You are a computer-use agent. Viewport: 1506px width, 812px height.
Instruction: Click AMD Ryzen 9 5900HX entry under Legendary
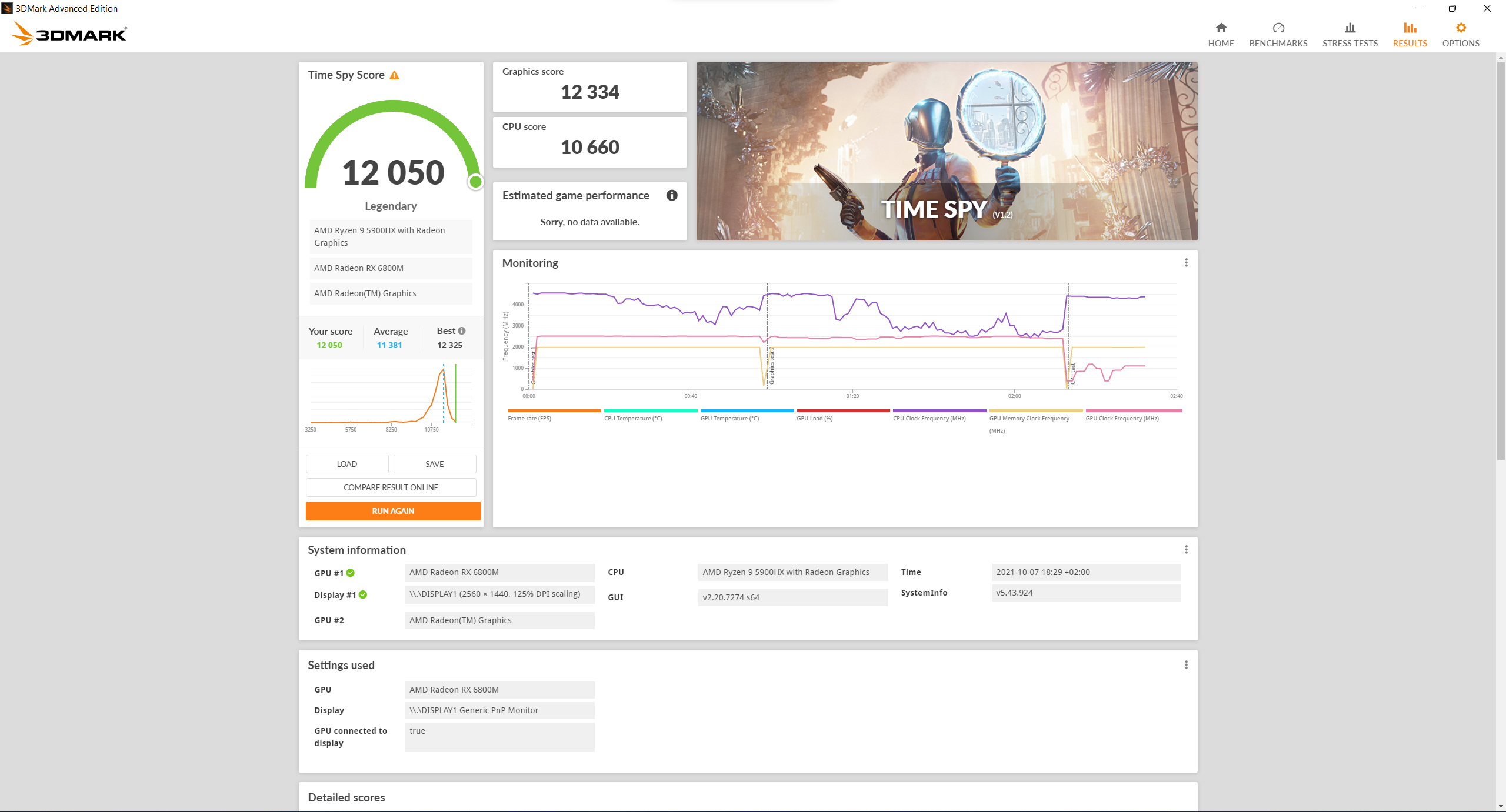point(391,237)
